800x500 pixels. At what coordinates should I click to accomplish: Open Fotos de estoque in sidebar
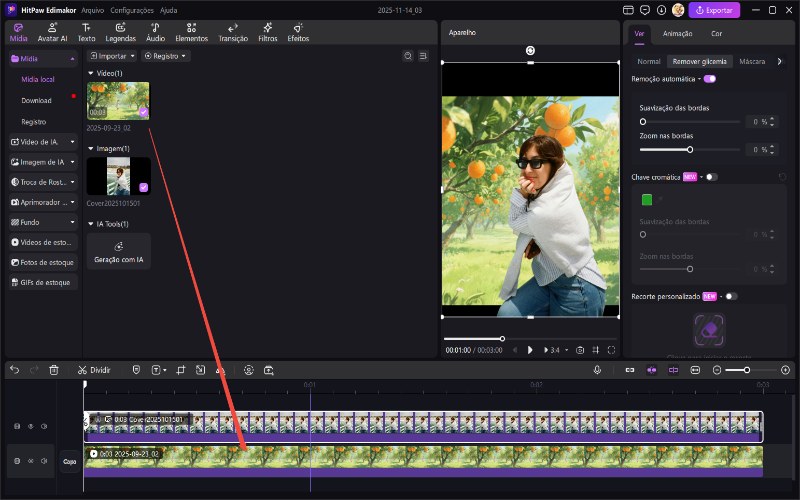pyautogui.click(x=43, y=262)
